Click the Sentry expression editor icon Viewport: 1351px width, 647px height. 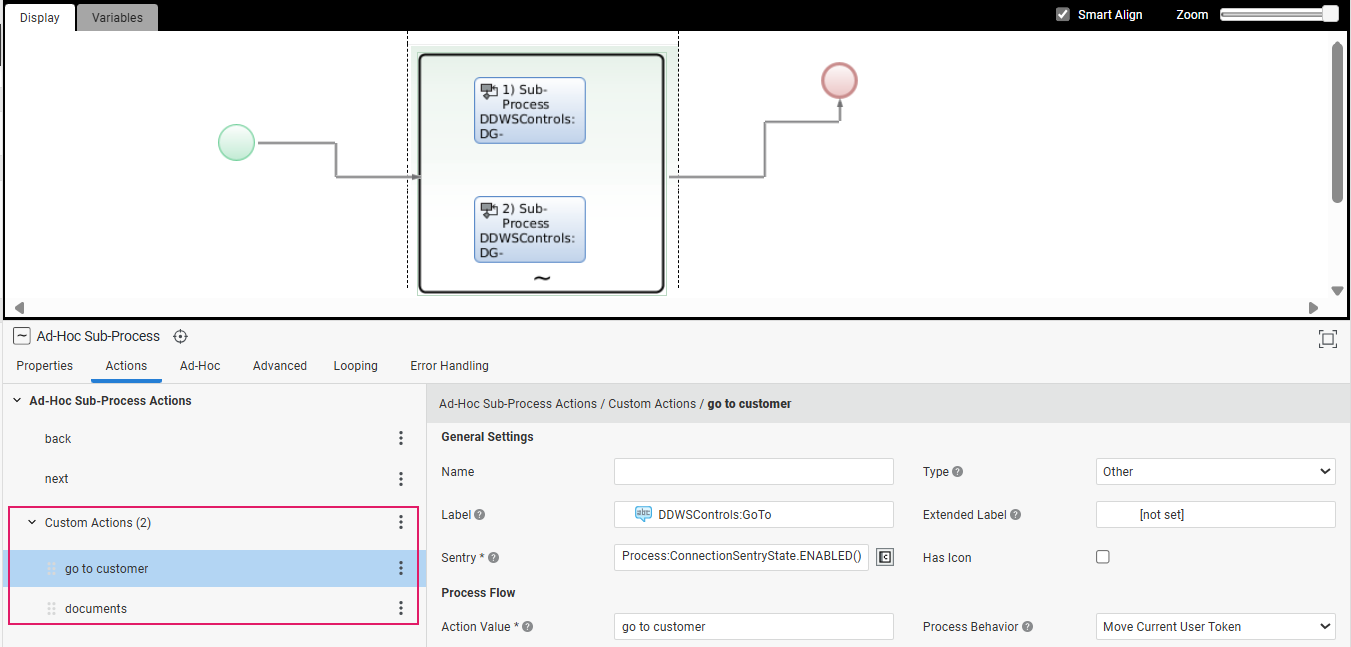pyautogui.click(x=884, y=557)
